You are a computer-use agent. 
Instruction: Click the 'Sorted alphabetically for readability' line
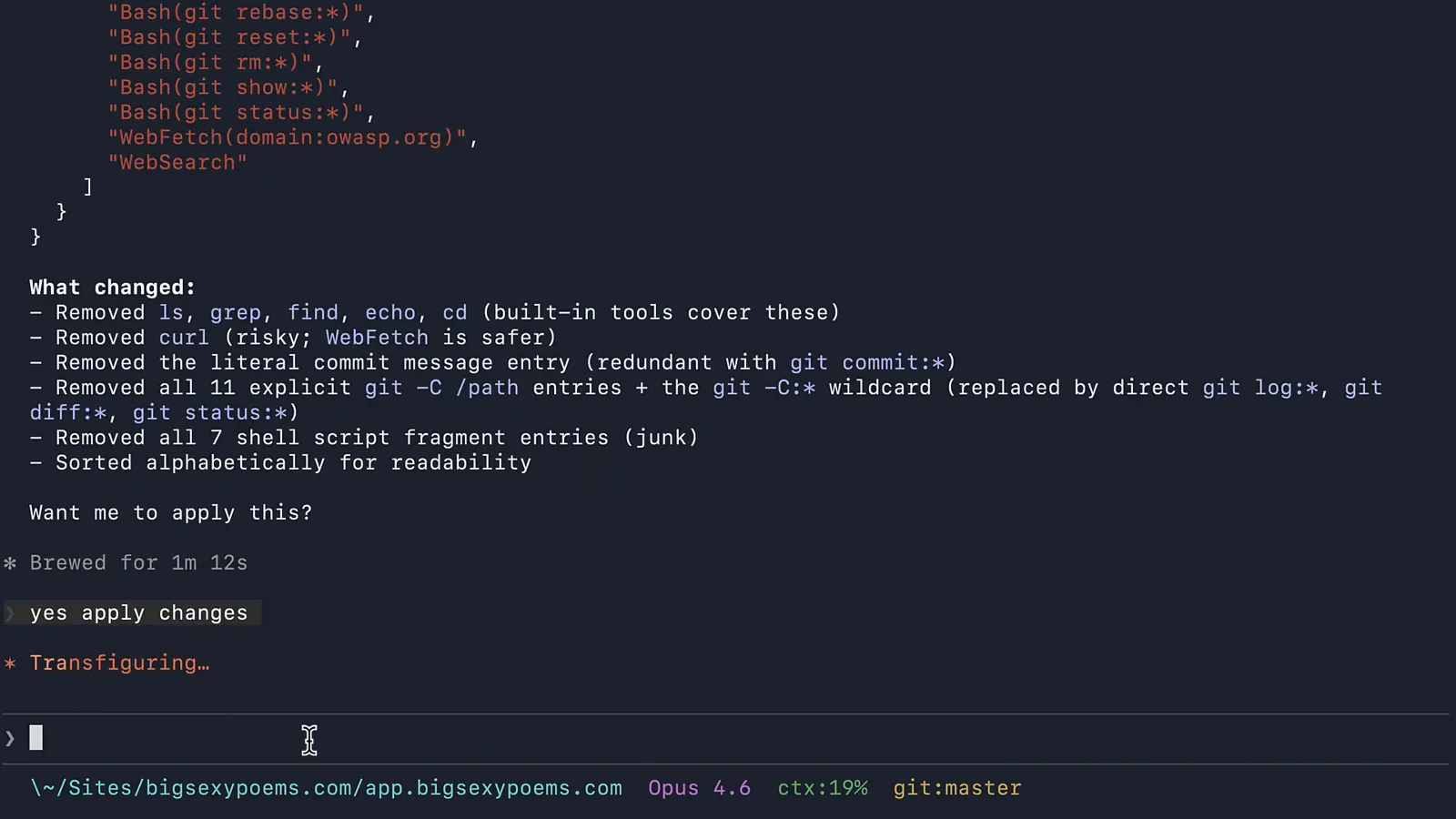pos(280,463)
